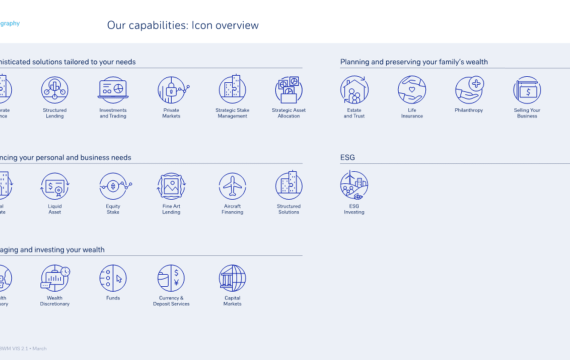Select the Wealth Discretionary chart icon

pos(55,278)
